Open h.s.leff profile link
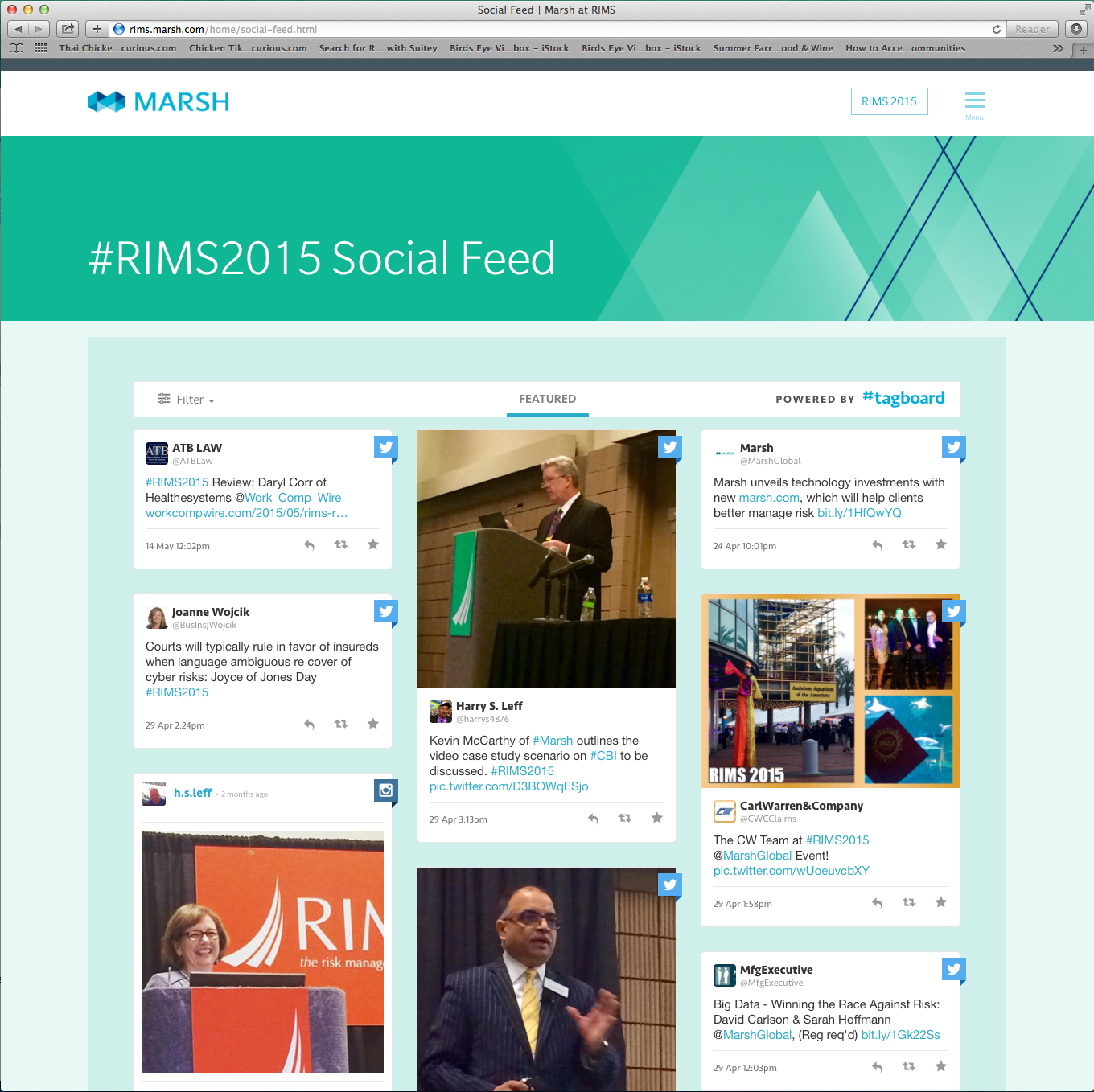The width and height of the screenshot is (1094, 1092). click(x=193, y=793)
